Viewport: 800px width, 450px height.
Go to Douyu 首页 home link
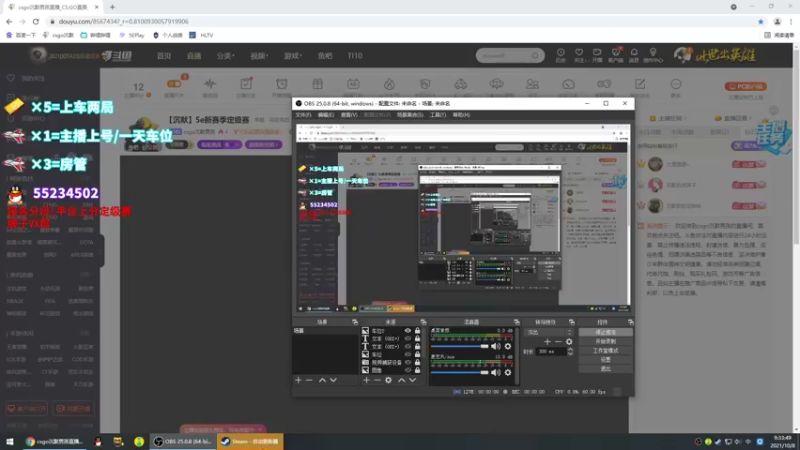point(164,56)
